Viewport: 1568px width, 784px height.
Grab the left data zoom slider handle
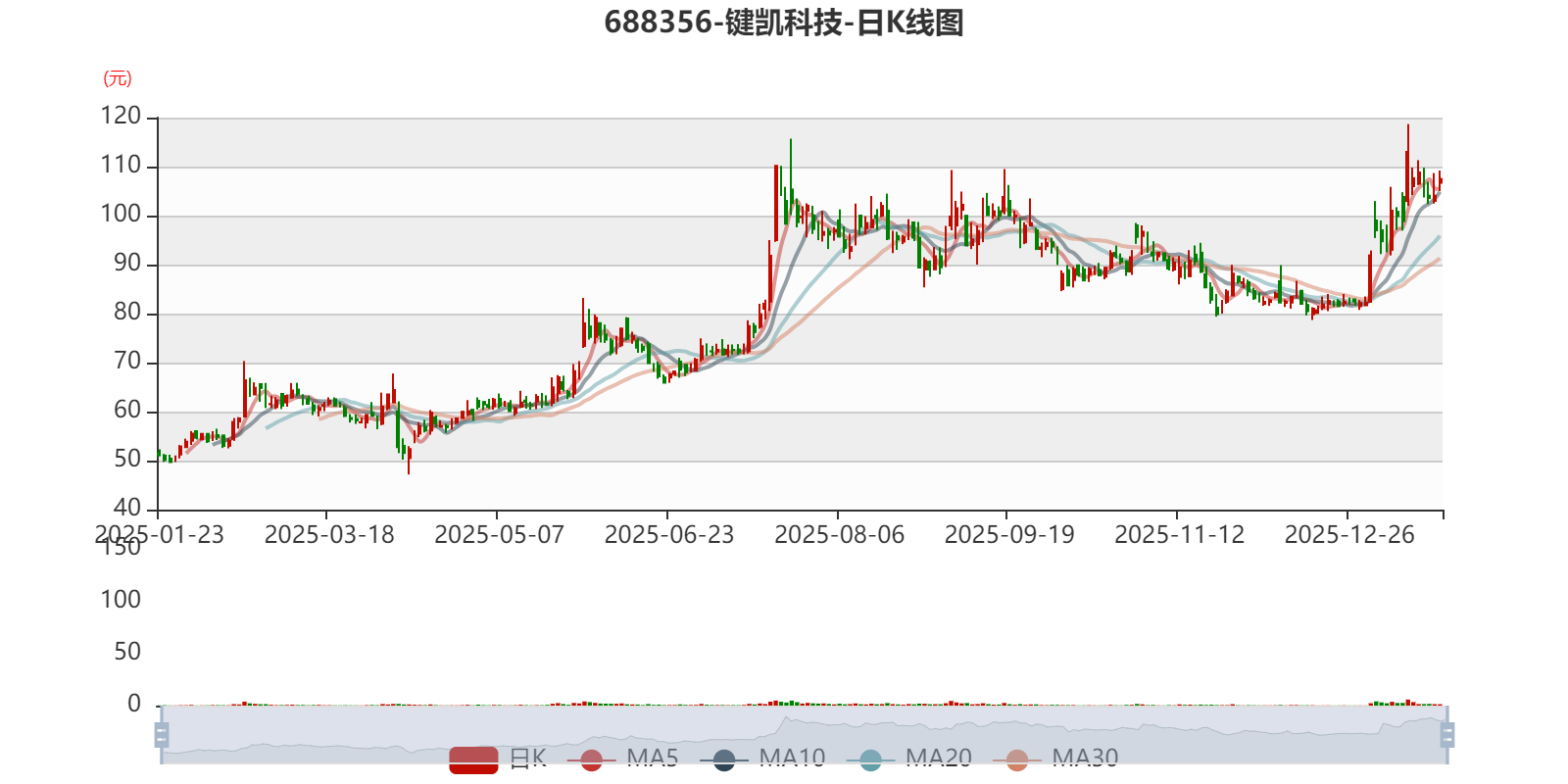pyautogui.click(x=162, y=734)
